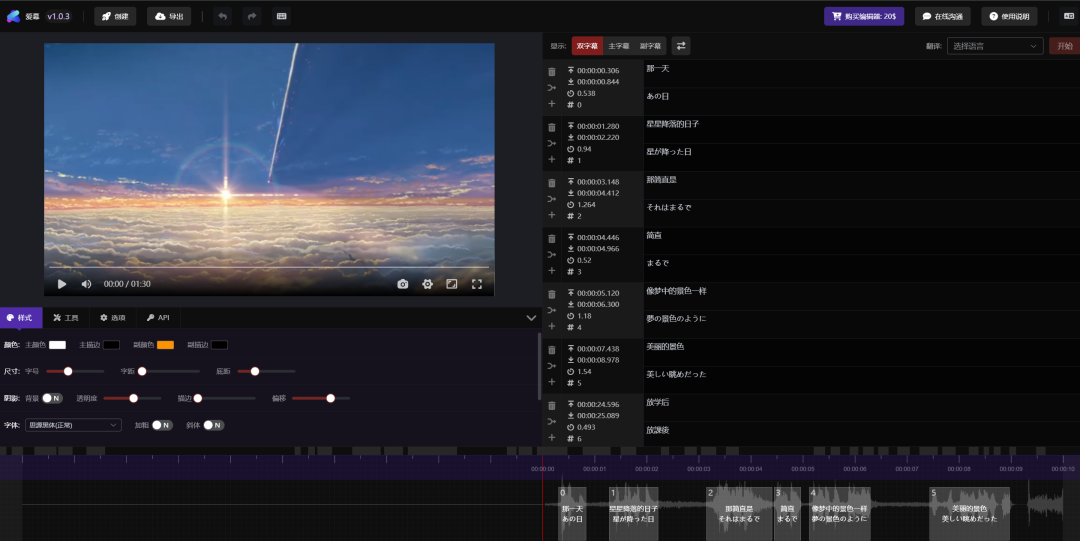The height and width of the screenshot is (541, 1080).
Task: Enter fullscreen in the video player
Action: (x=477, y=284)
